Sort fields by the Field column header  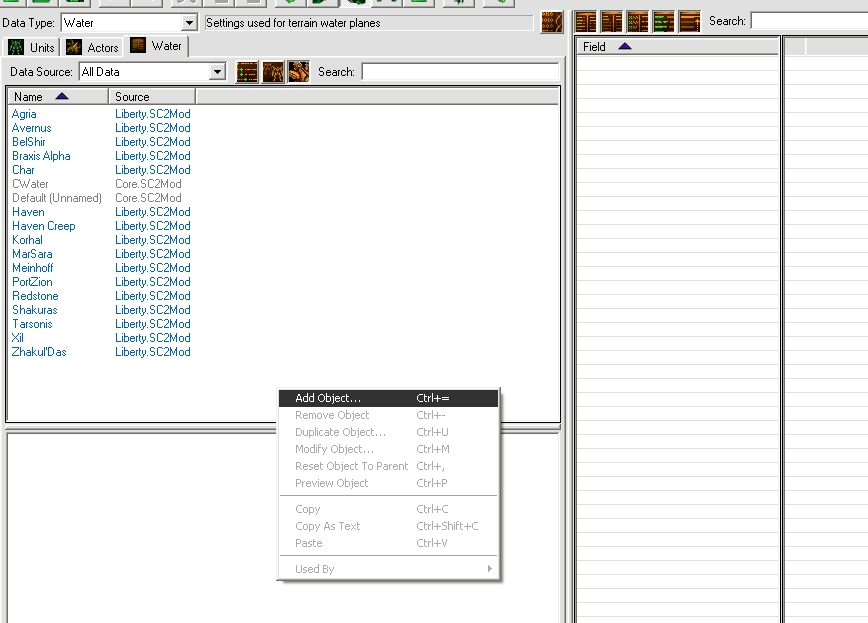[678, 47]
